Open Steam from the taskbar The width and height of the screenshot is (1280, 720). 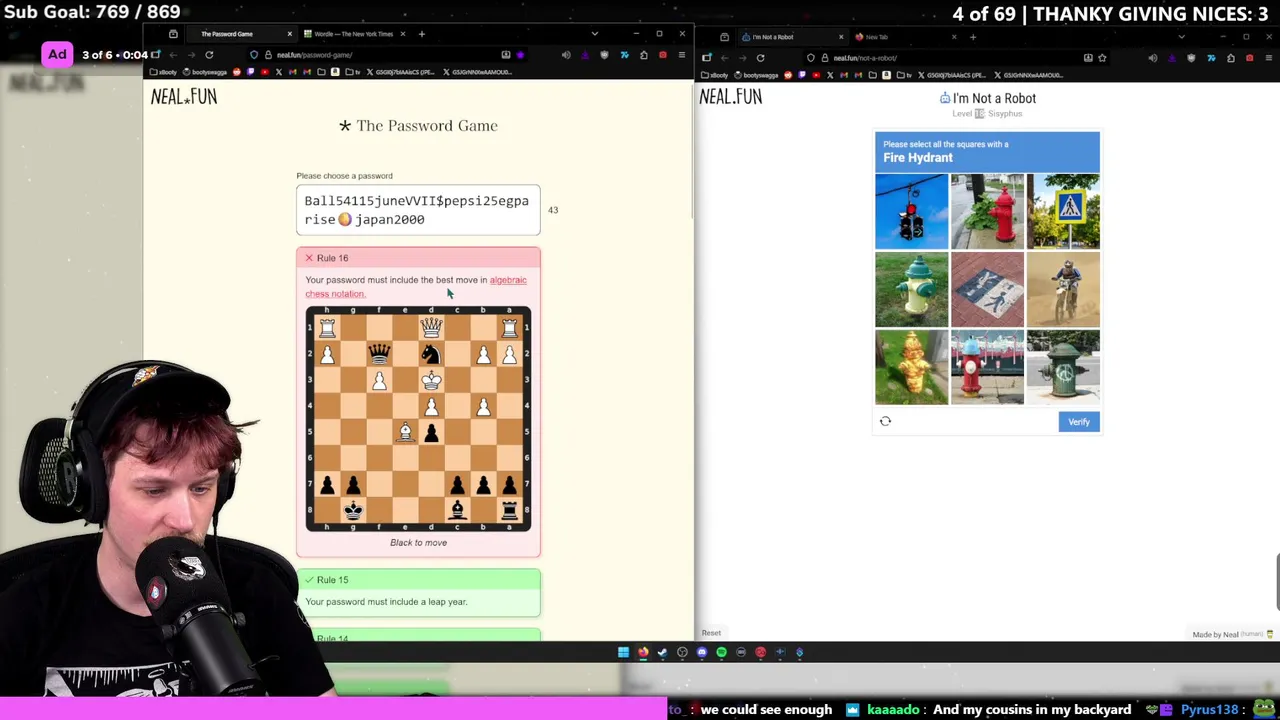662,652
